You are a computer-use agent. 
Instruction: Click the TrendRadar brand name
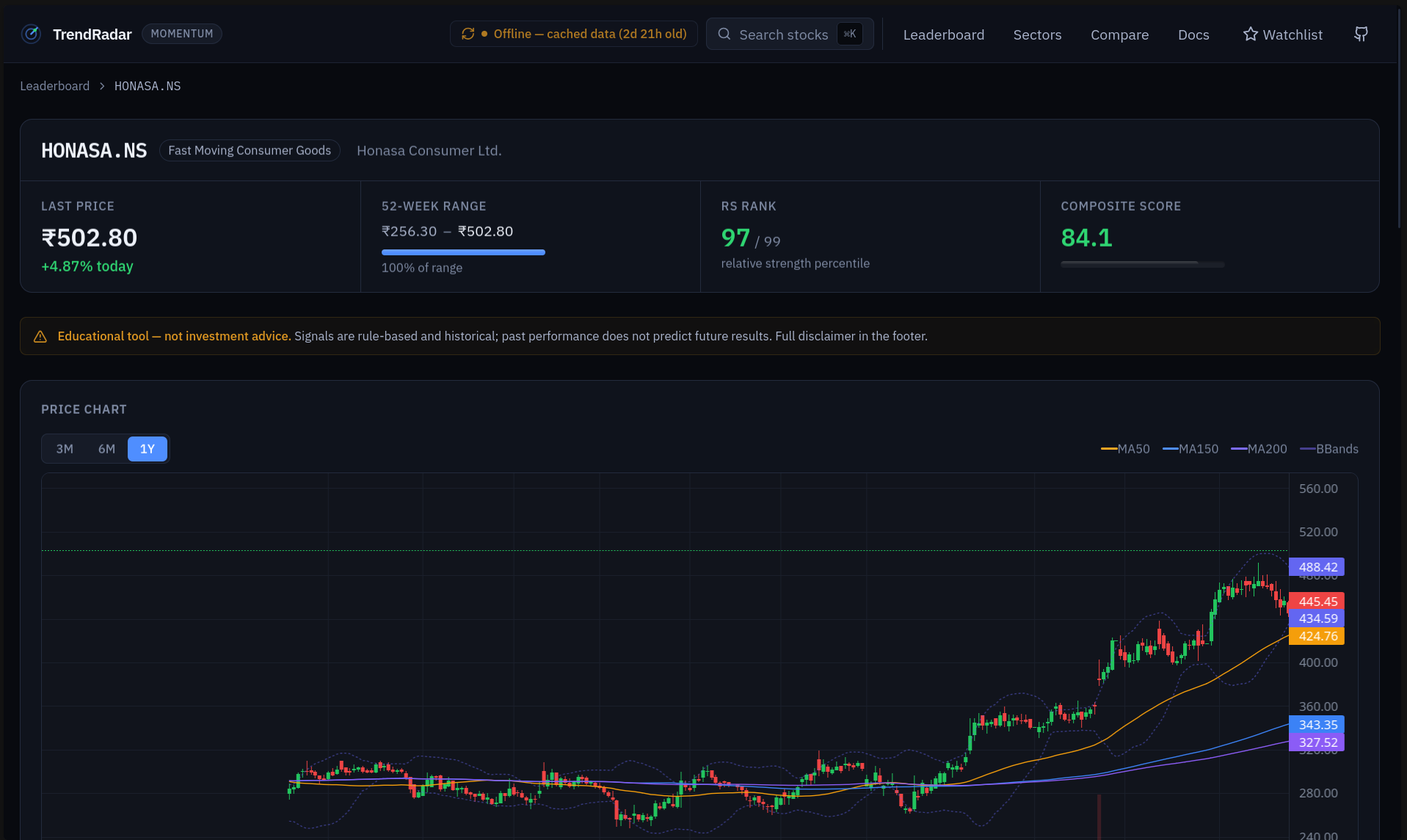(x=92, y=34)
